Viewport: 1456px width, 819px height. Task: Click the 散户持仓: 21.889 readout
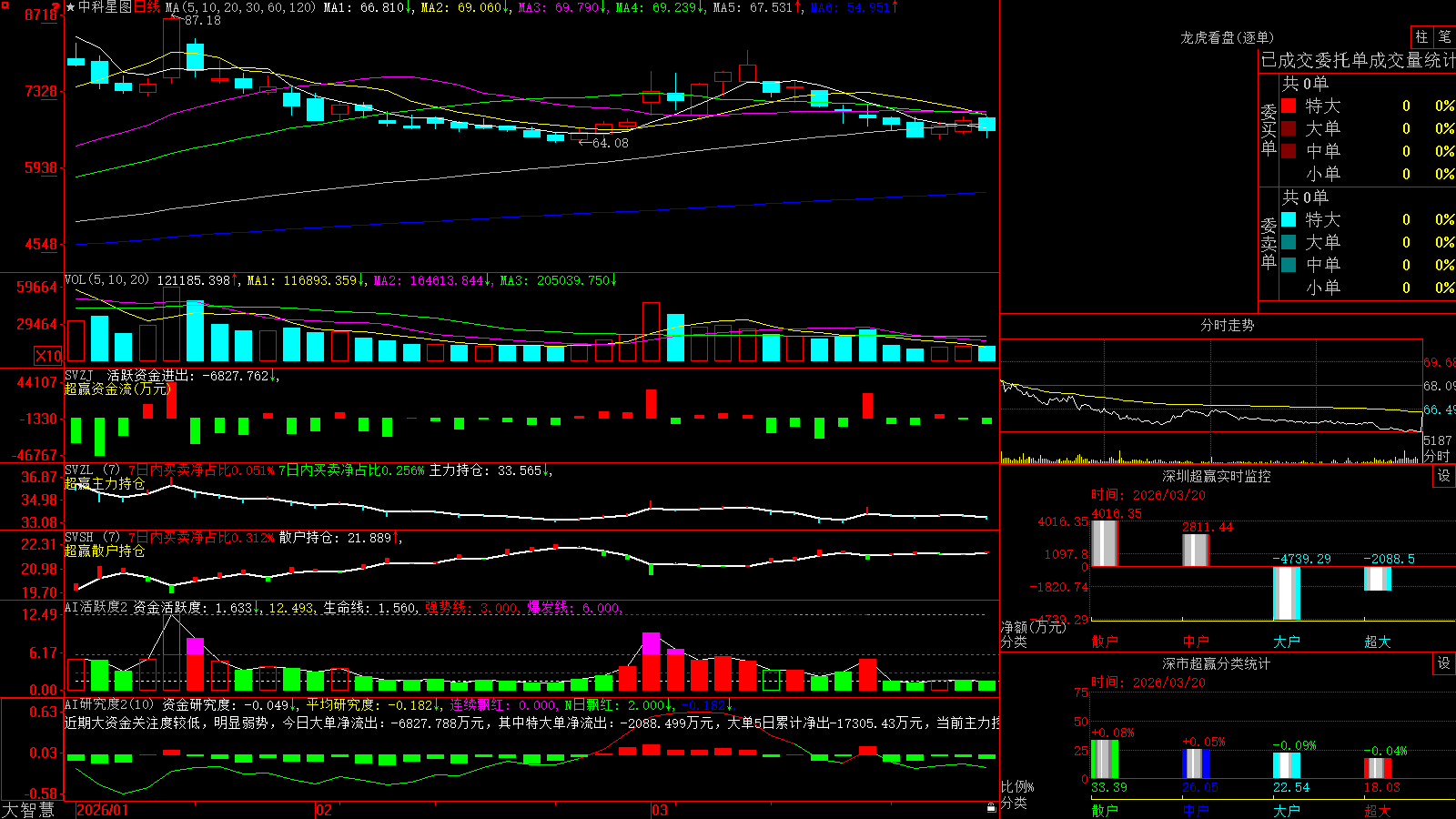point(335,538)
